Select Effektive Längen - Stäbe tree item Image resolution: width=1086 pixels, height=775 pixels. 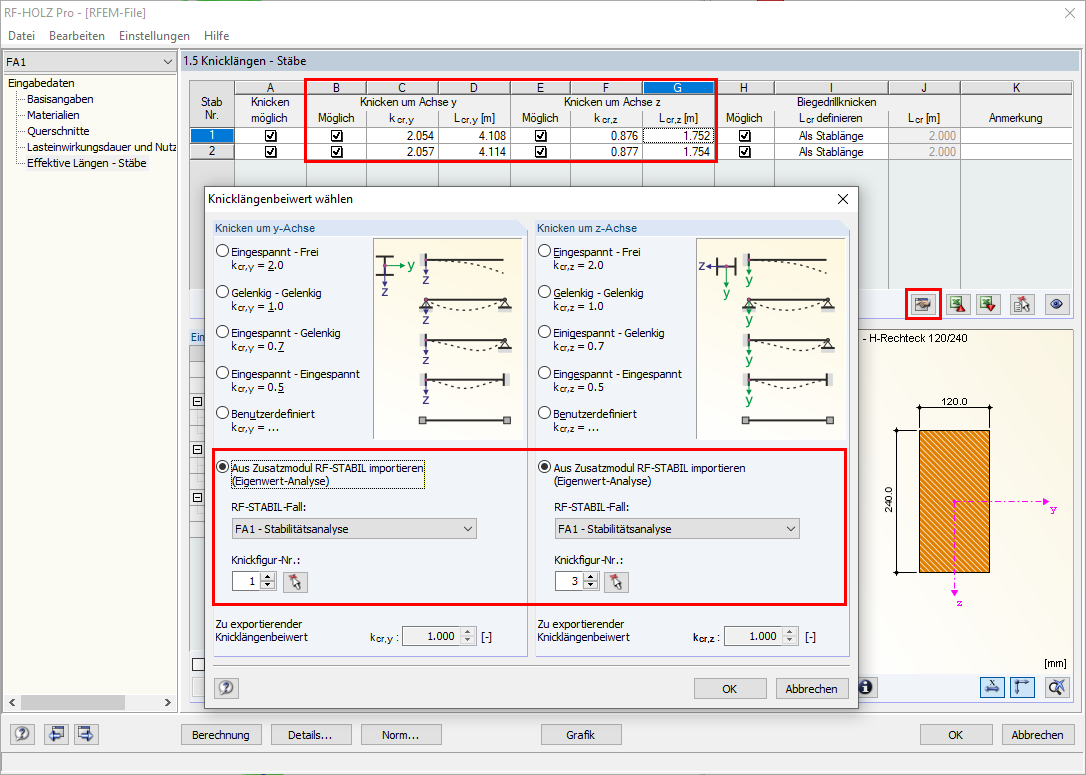[x=87, y=163]
